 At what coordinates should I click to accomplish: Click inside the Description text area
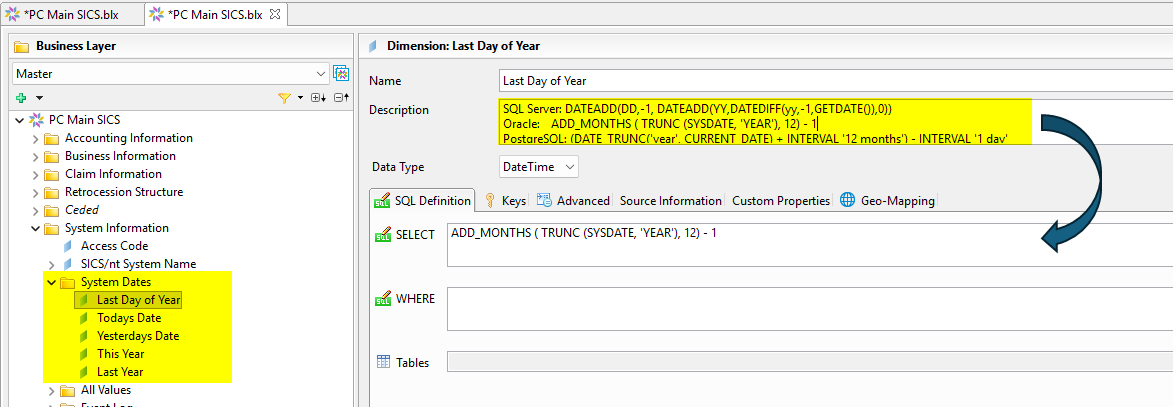[x=836, y=121]
